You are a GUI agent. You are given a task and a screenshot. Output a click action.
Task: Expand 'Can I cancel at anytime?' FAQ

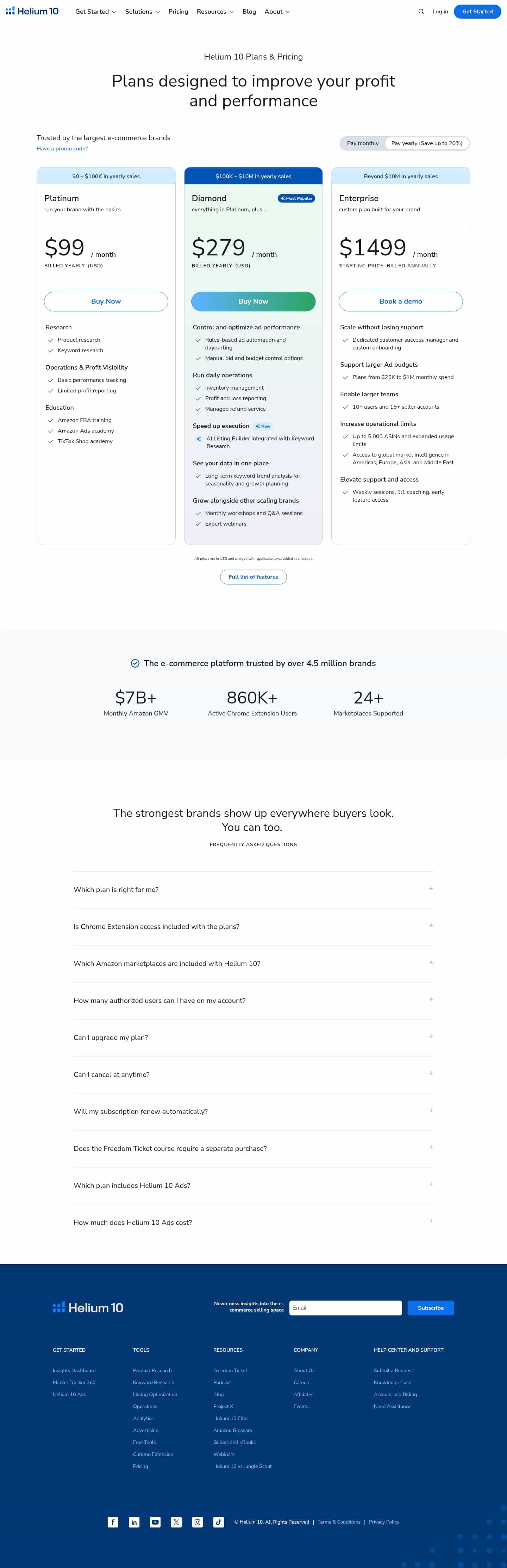(253, 1074)
